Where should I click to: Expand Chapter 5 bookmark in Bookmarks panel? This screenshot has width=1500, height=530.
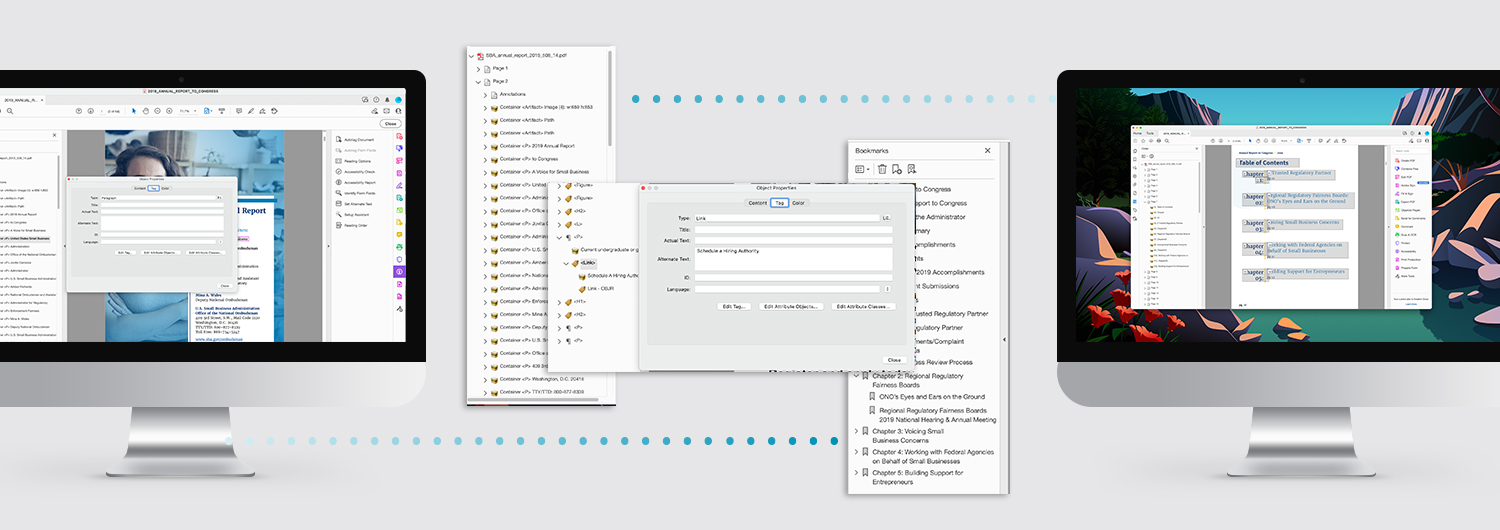(x=856, y=473)
